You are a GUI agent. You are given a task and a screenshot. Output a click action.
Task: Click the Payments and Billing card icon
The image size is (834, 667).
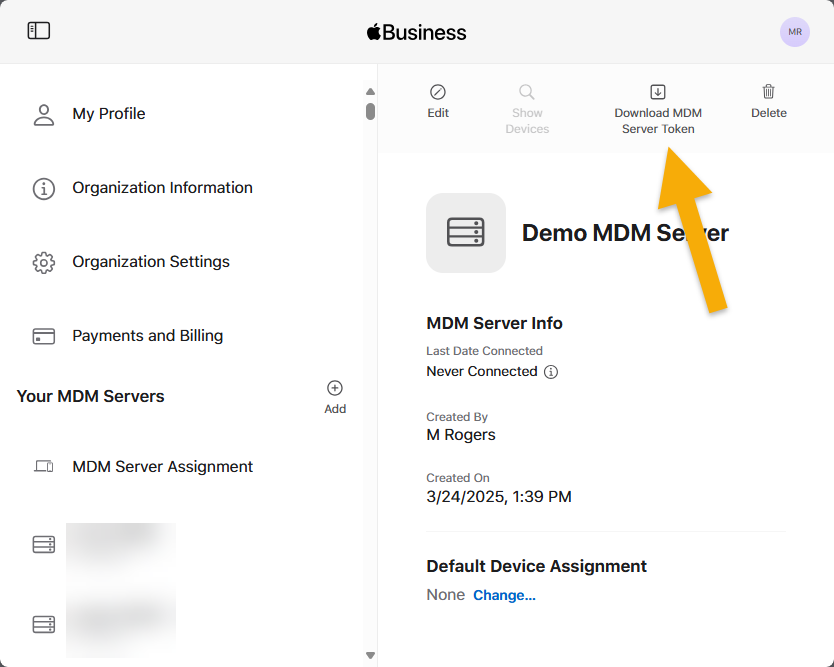coord(44,336)
